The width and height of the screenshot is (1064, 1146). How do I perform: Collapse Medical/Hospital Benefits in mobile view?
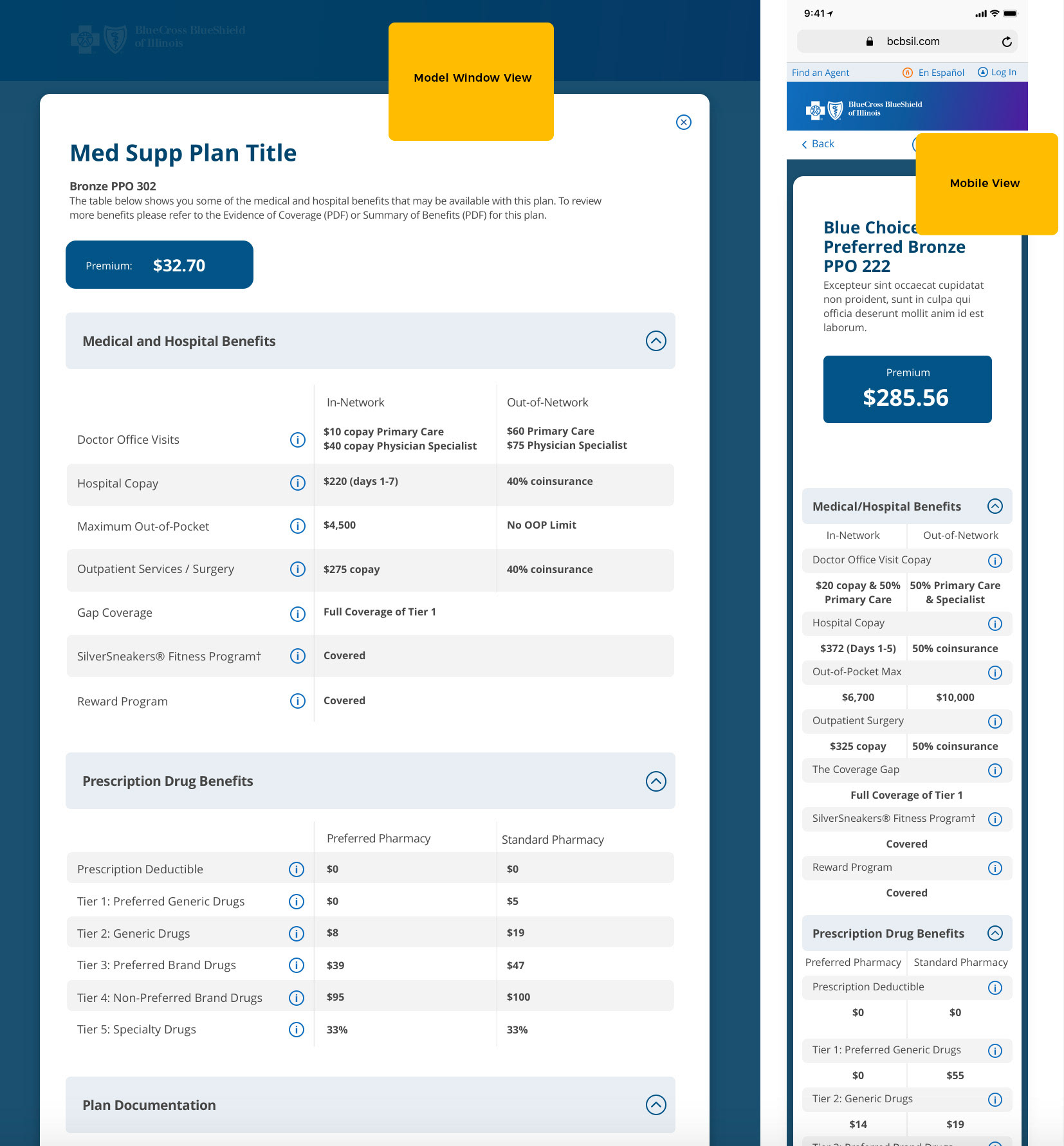pyautogui.click(x=995, y=506)
